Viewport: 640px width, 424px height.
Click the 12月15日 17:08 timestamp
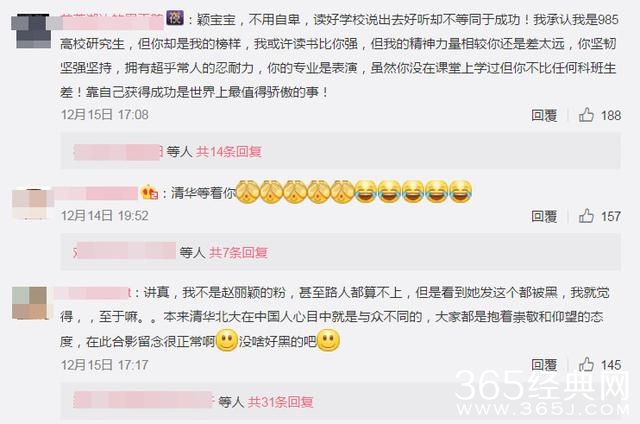105,115
